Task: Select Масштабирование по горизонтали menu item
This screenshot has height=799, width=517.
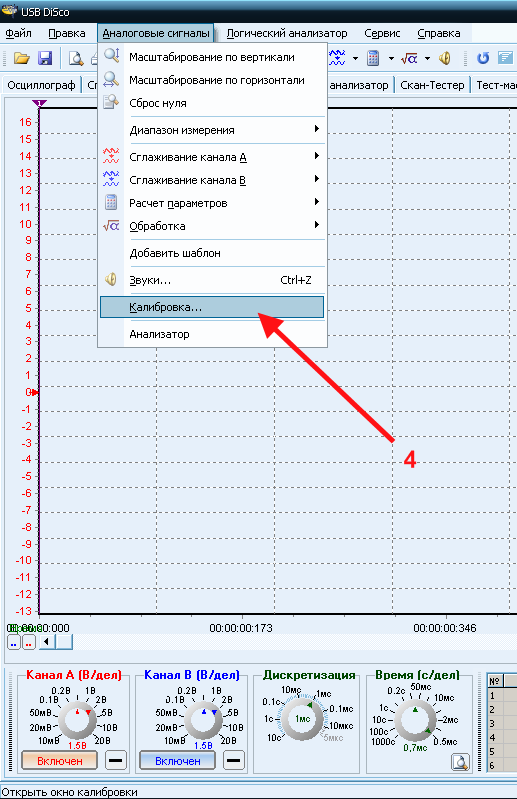Action: (212, 80)
